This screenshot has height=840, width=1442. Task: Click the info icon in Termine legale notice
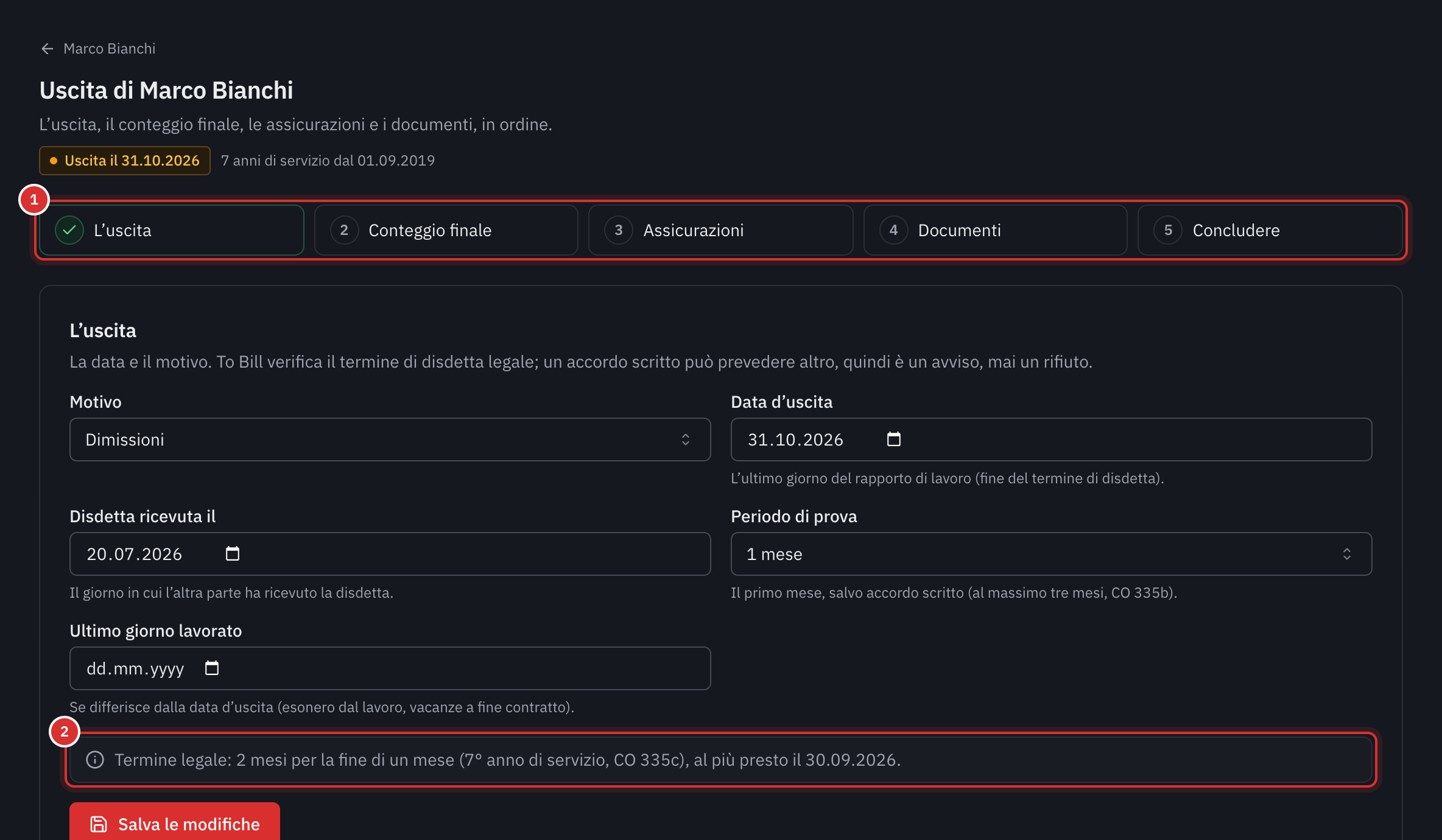(x=95, y=760)
